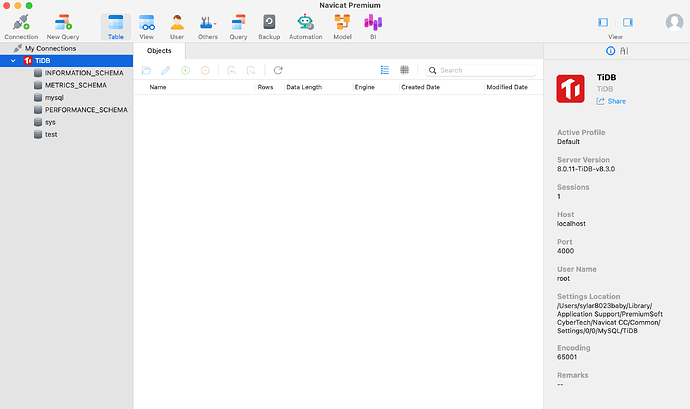Viewport: 690px width, 409px height.
Task: Click the large TiDB logo
Action: coord(570,89)
